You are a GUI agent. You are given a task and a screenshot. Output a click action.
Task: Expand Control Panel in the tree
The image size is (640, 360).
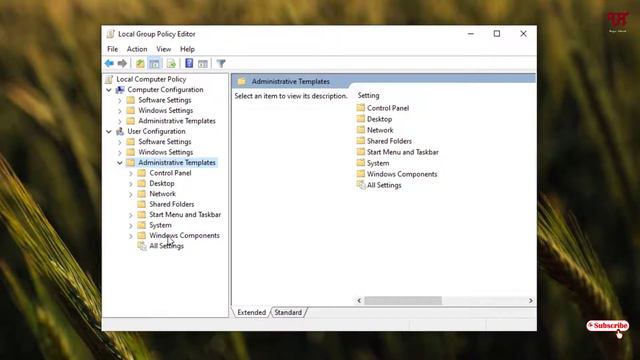(131, 173)
